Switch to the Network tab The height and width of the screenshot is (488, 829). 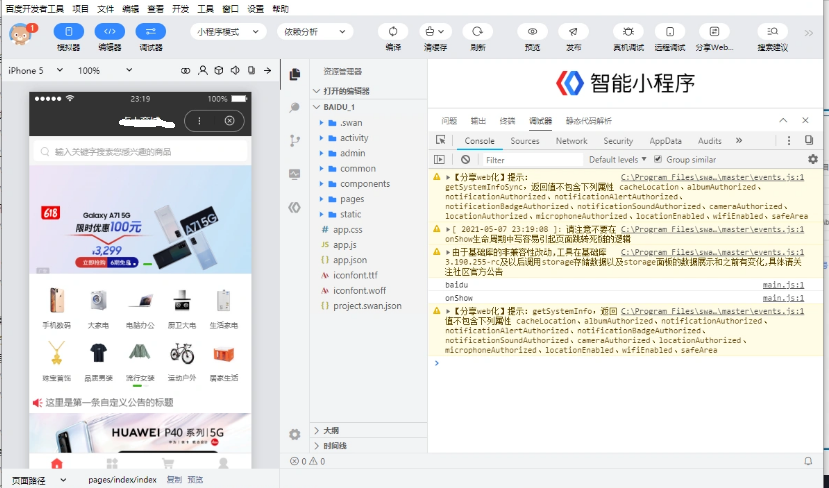point(571,141)
